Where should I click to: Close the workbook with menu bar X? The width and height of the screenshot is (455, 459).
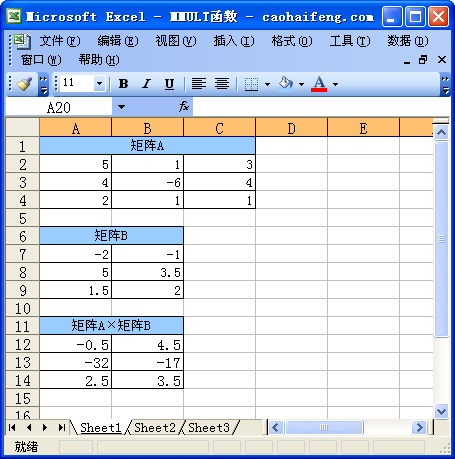pyautogui.click(x=442, y=60)
